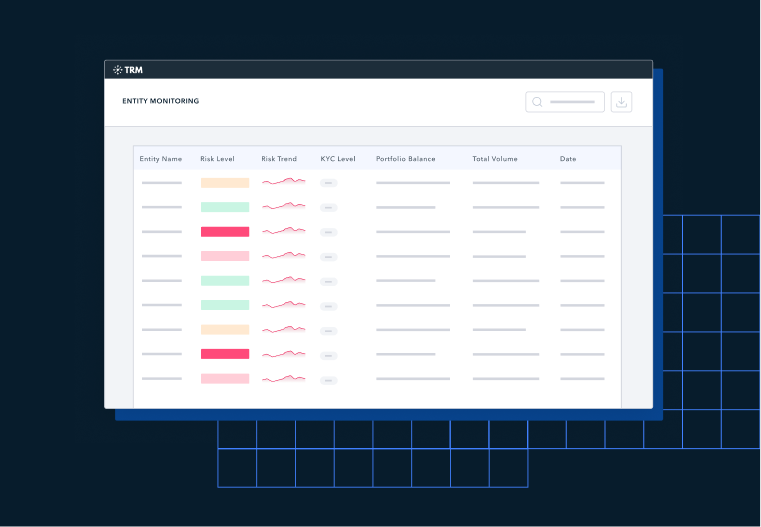Click second row's green risk level bar

coord(225,207)
